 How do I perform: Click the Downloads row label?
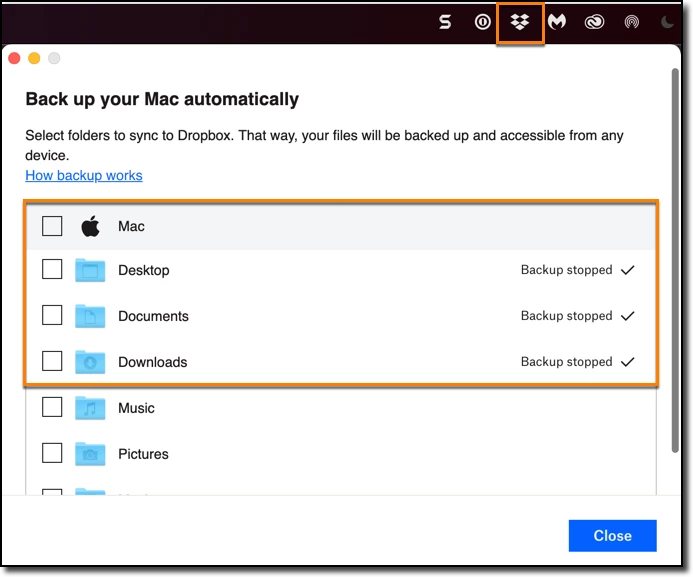coord(152,362)
